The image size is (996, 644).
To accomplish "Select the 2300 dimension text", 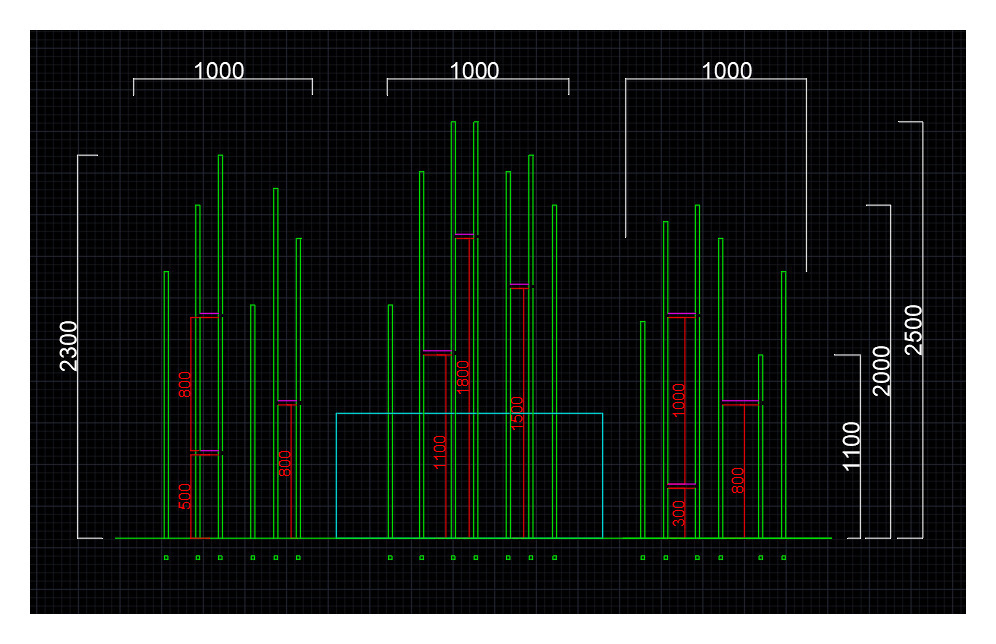I will [x=68, y=345].
